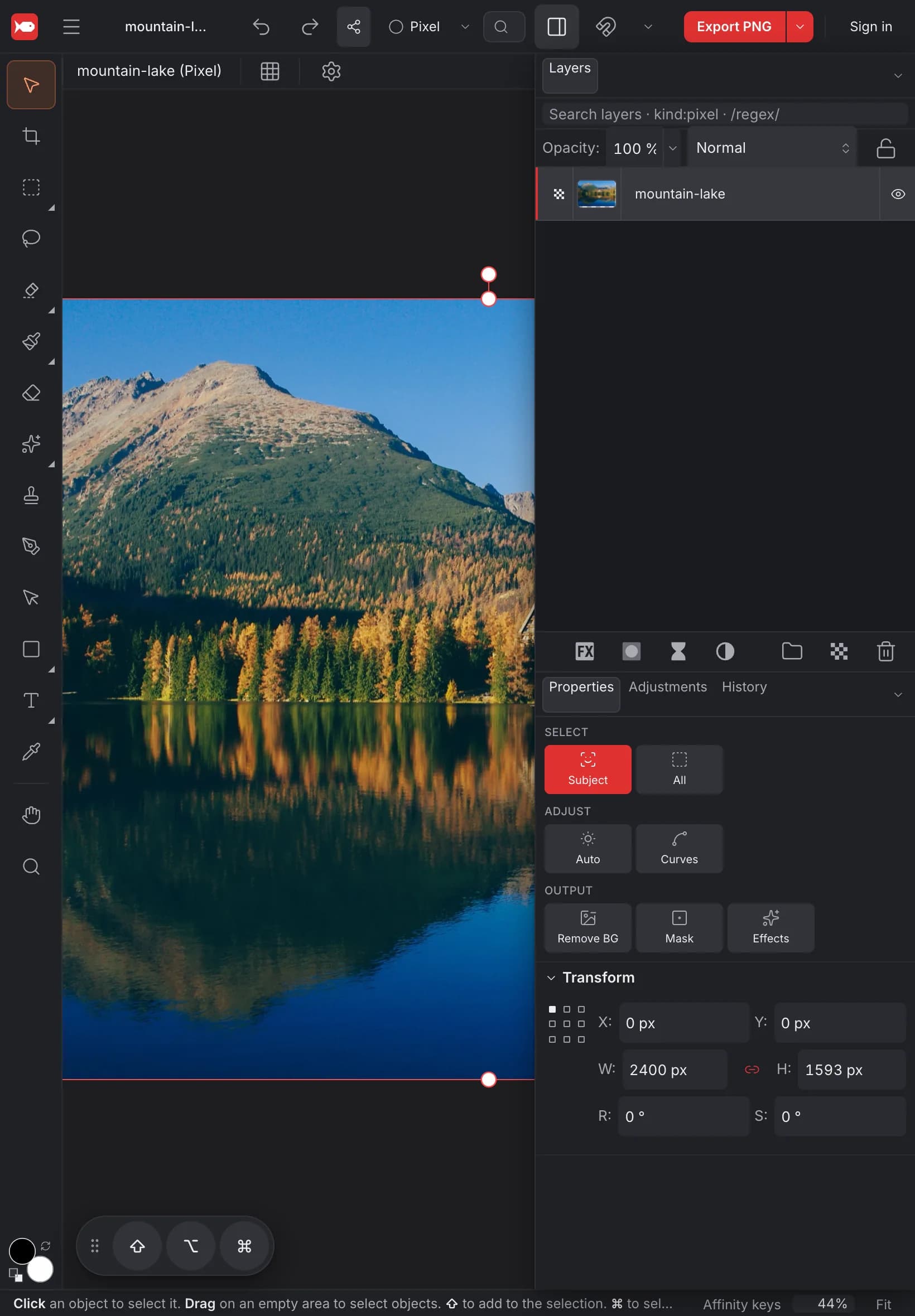Select the rectangular marquee selection tool
This screenshot has height=1316, width=915.
[31, 187]
